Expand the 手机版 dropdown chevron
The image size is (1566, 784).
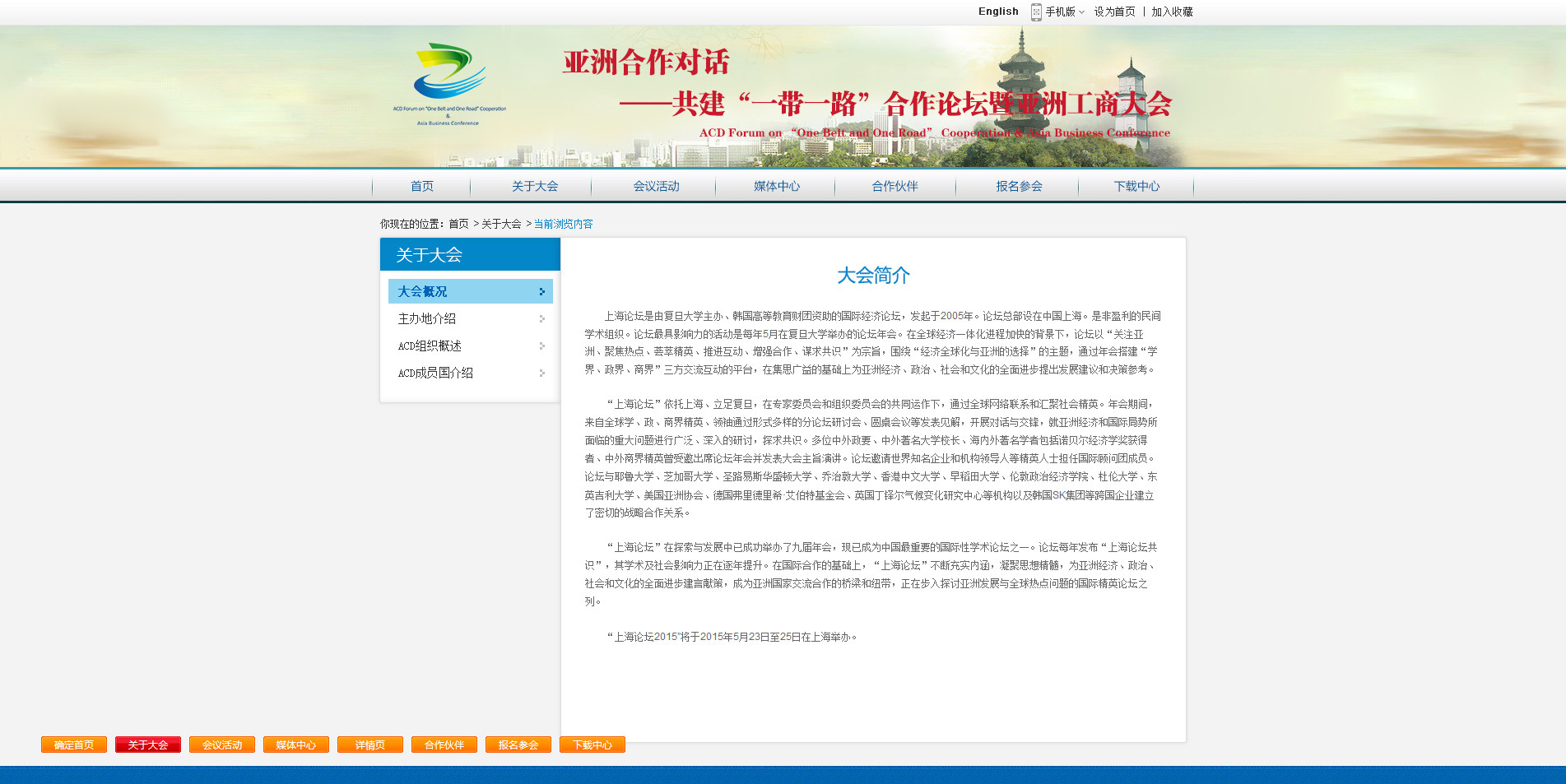(x=1081, y=12)
